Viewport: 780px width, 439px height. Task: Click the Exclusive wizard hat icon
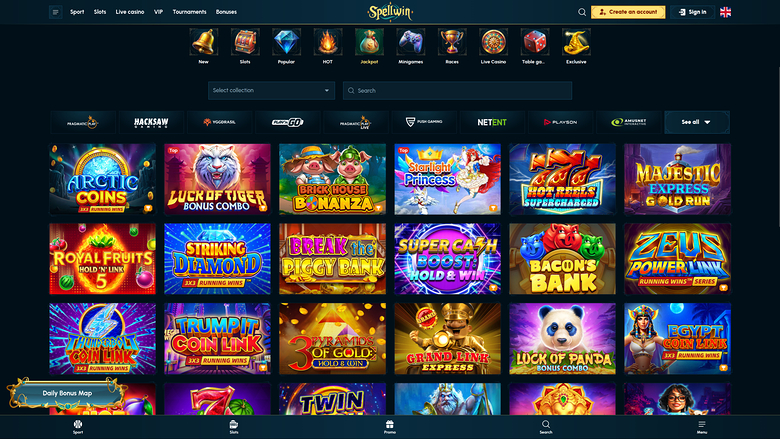[x=576, y=42]
